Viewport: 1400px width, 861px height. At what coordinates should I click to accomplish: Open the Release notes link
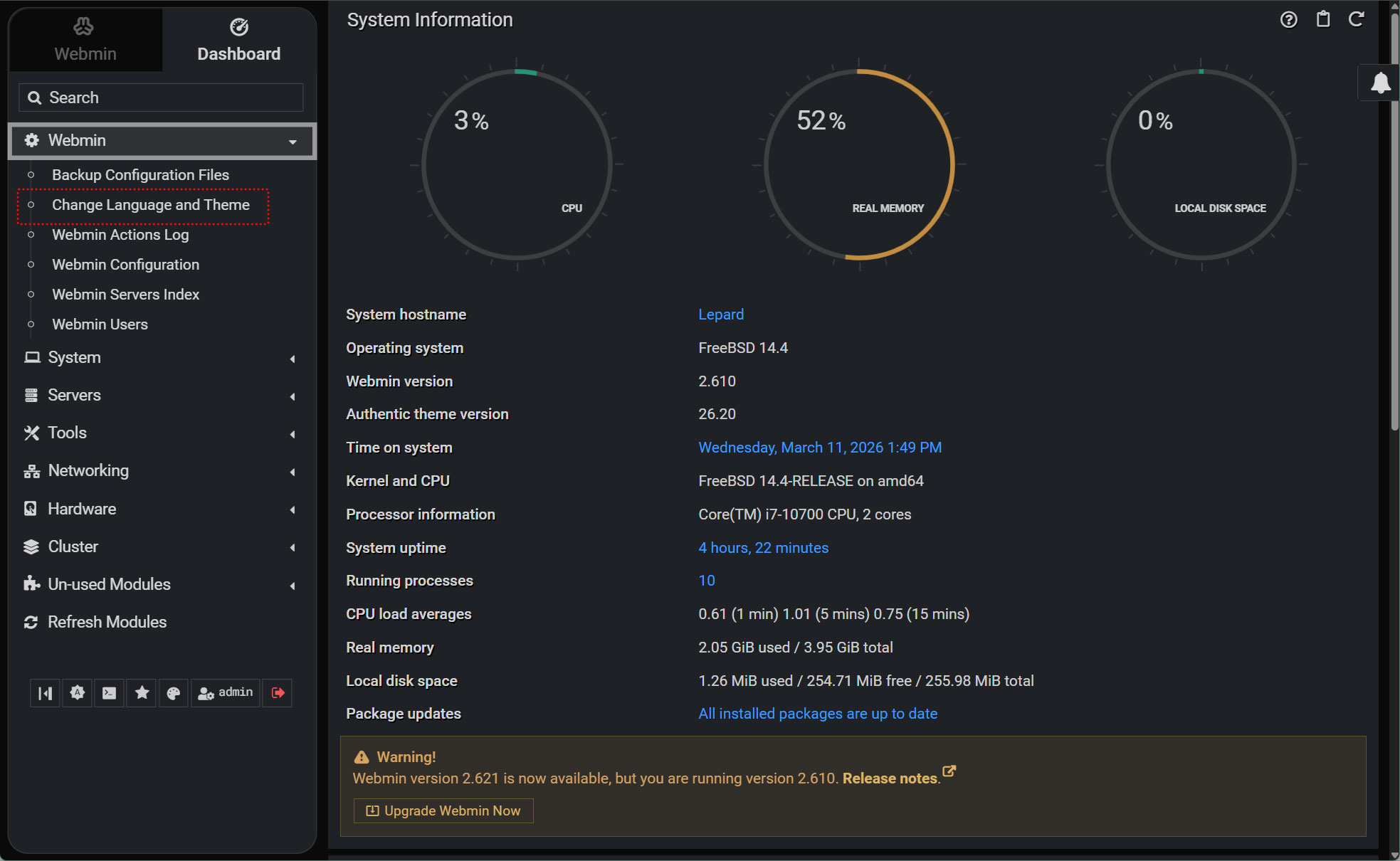click(891, 778)
